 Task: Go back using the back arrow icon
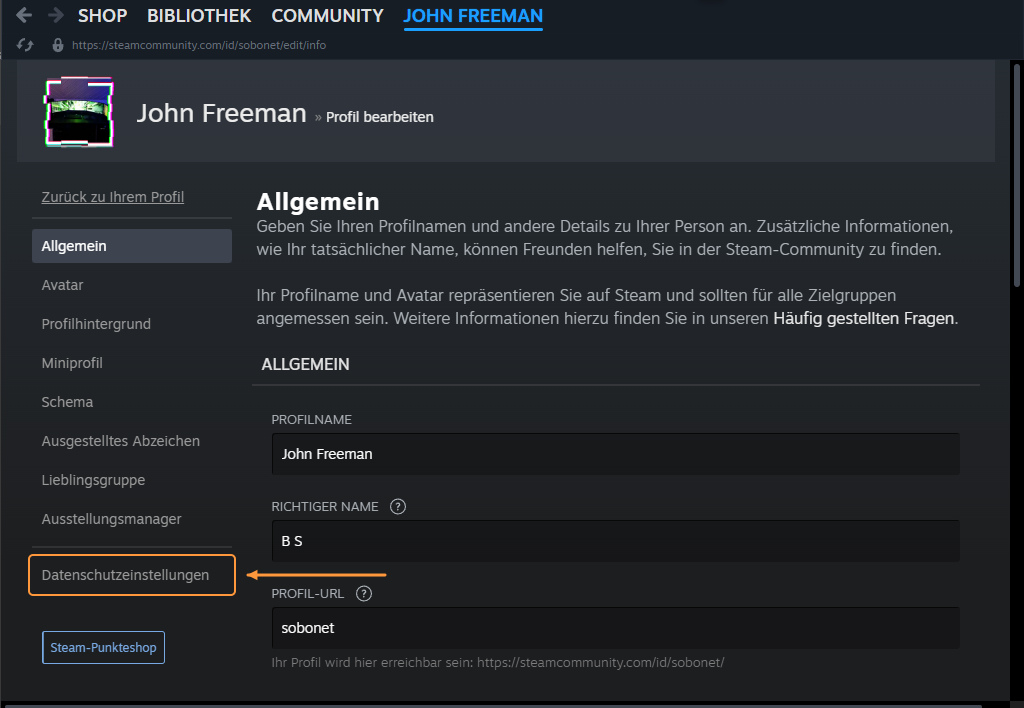24,15
